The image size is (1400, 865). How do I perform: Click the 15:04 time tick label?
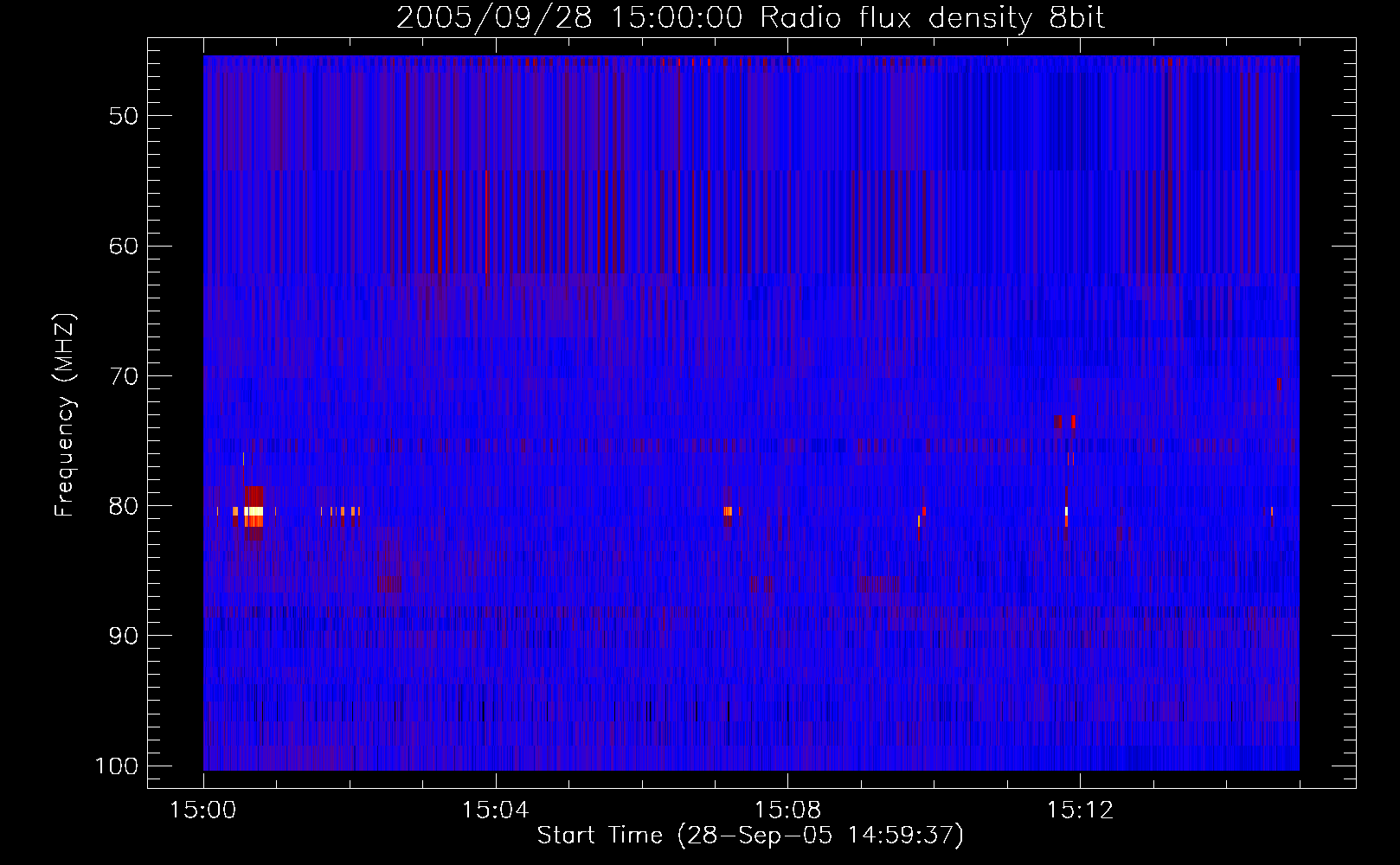click(x=495, y=811)
